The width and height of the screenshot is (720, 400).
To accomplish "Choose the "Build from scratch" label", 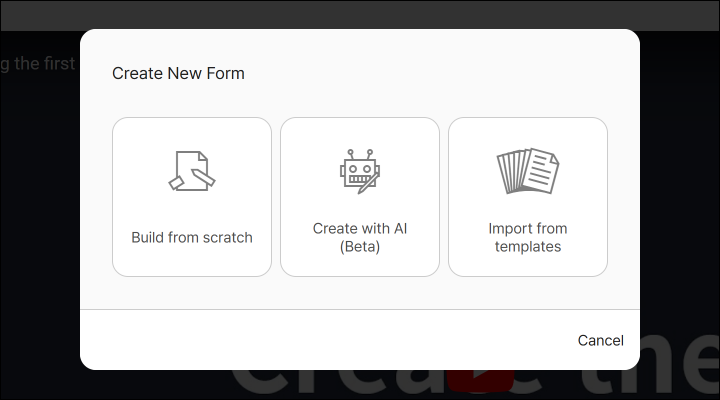I will tap(192, 237).
